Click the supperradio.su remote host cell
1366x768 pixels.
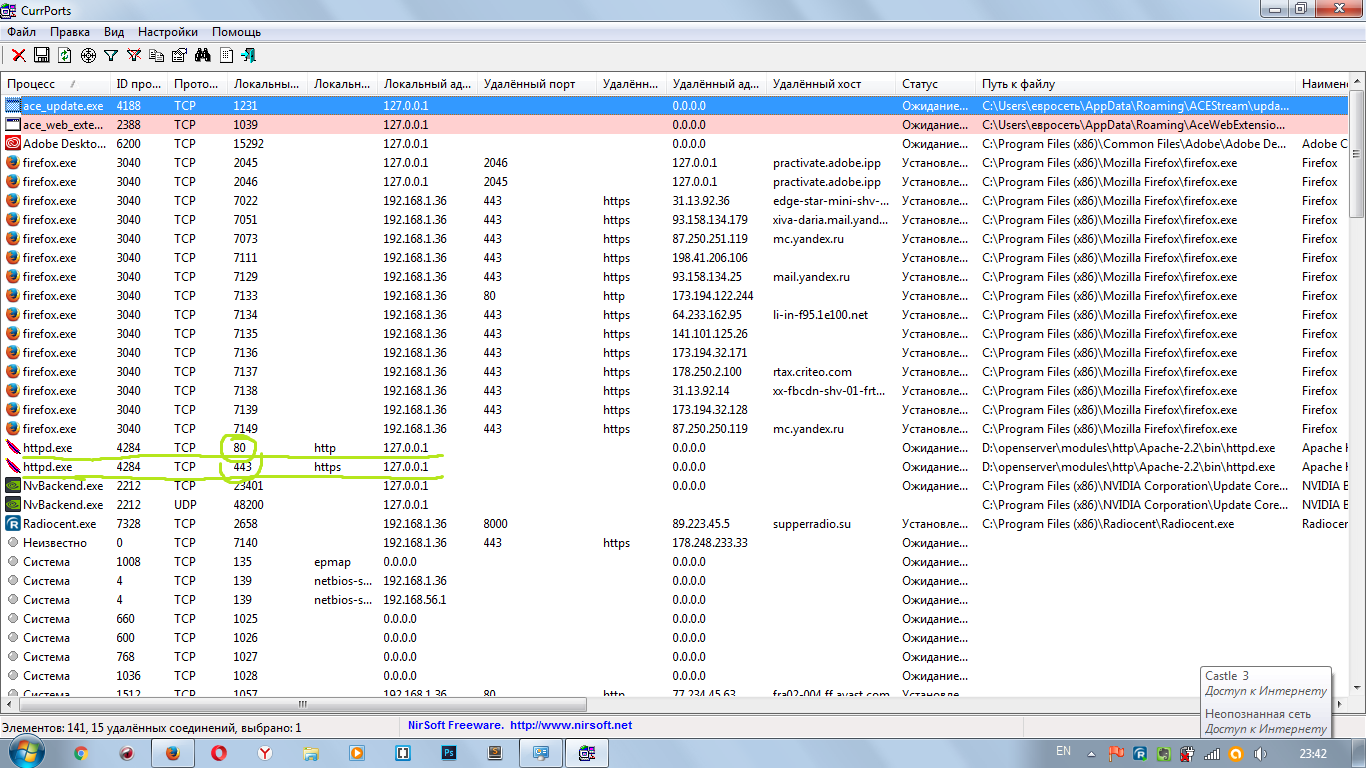pyautogui.click(x=811, y=523)
